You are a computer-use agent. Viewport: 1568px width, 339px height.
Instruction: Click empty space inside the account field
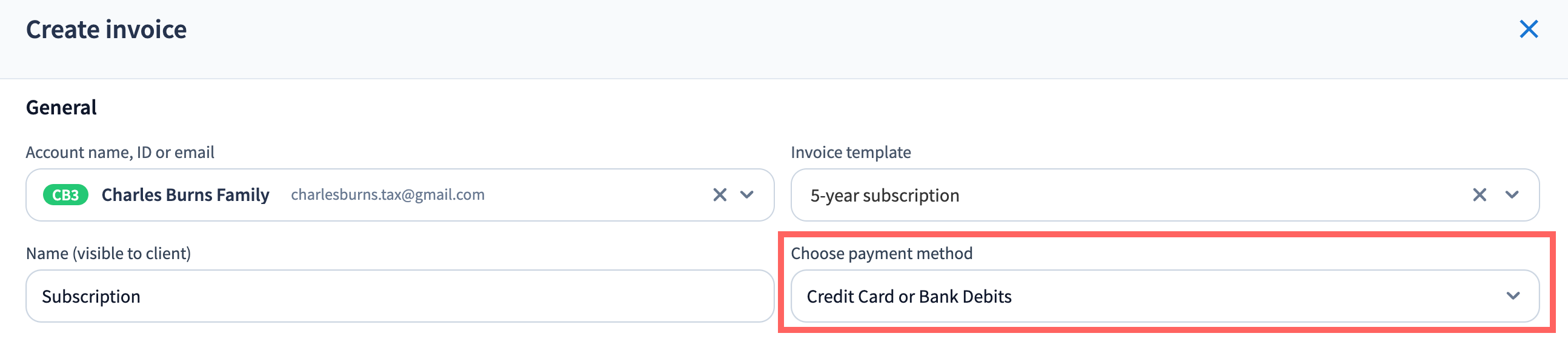tap(597, 195)
